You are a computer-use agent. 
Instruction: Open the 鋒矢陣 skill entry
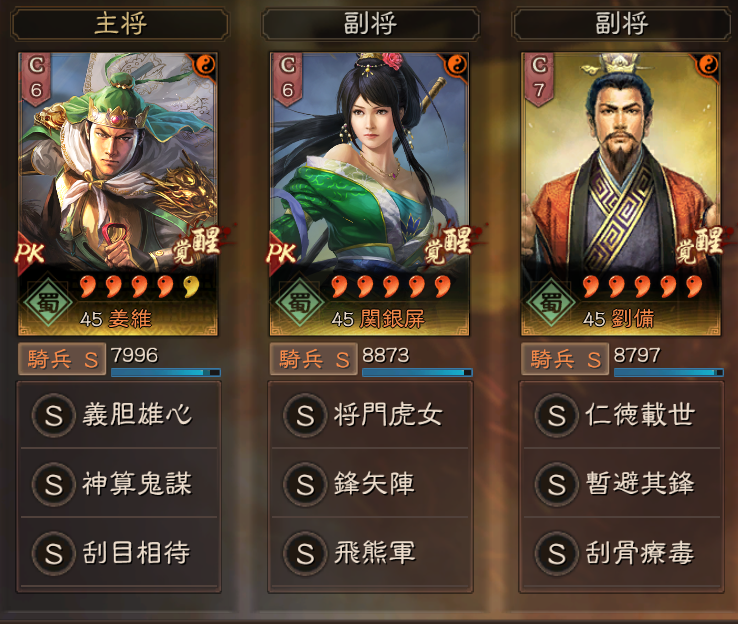370,484
